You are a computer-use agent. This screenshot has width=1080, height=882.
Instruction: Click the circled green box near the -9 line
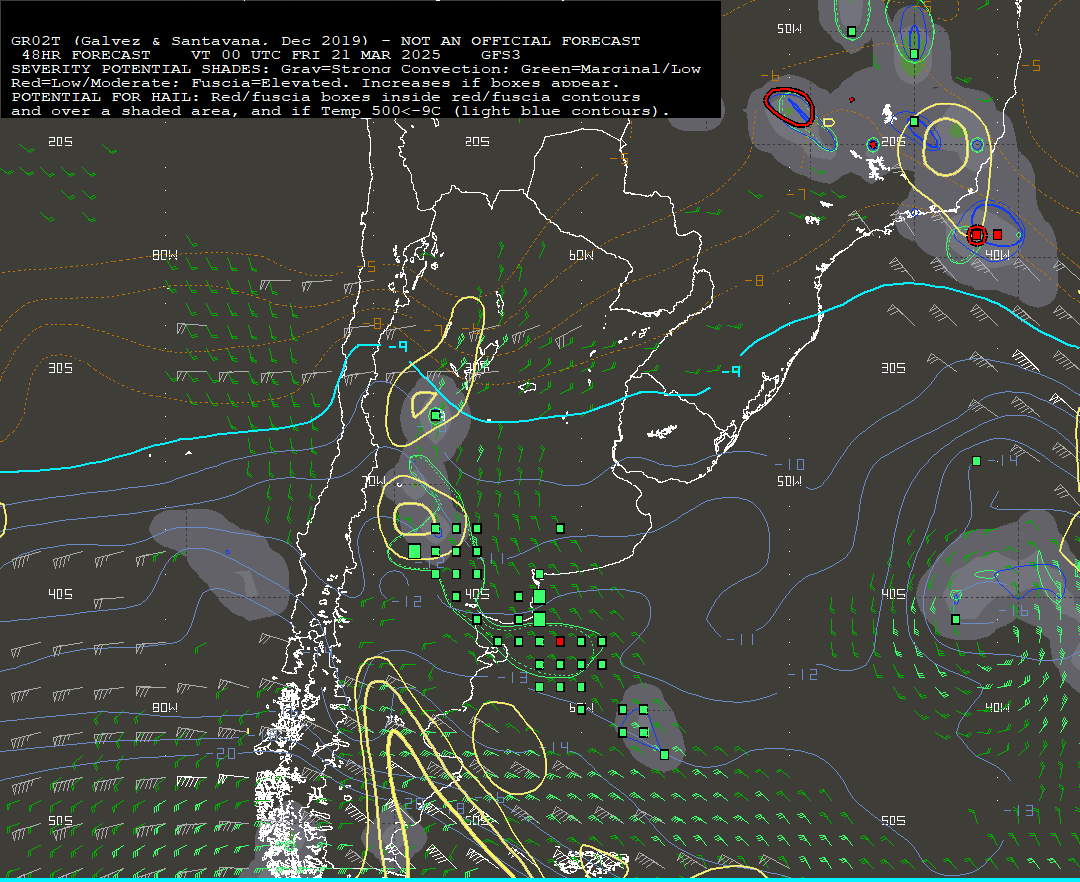[x=435, y=415]
